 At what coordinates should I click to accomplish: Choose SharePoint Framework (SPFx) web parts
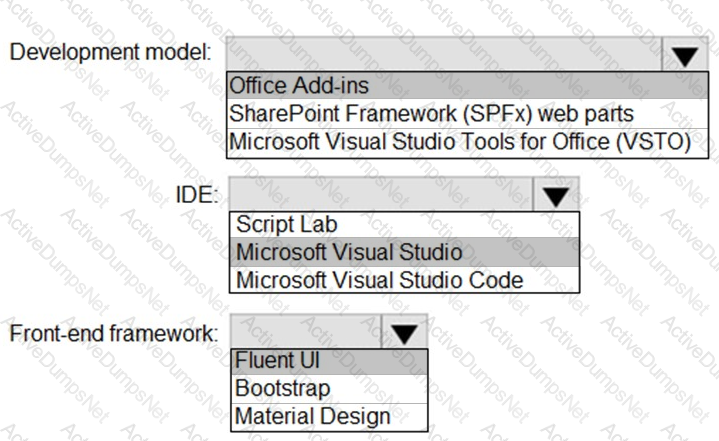tap(430, 114)
